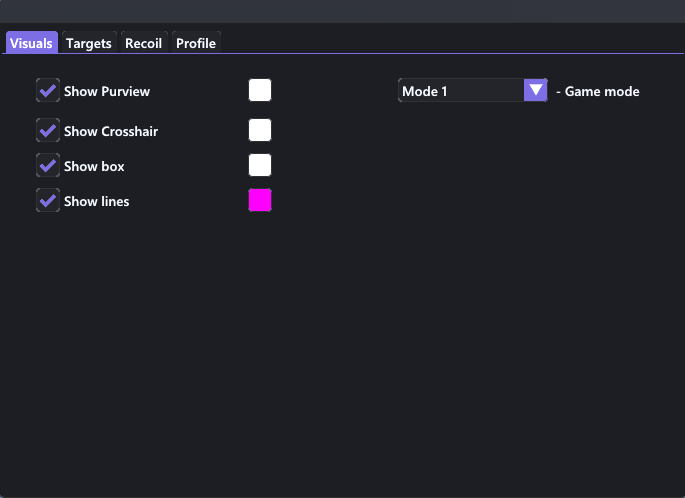Click the Mode 1 combo box field
Image resolution: width=685 pixels, height=498 pixels.
(x=473, y=90)
